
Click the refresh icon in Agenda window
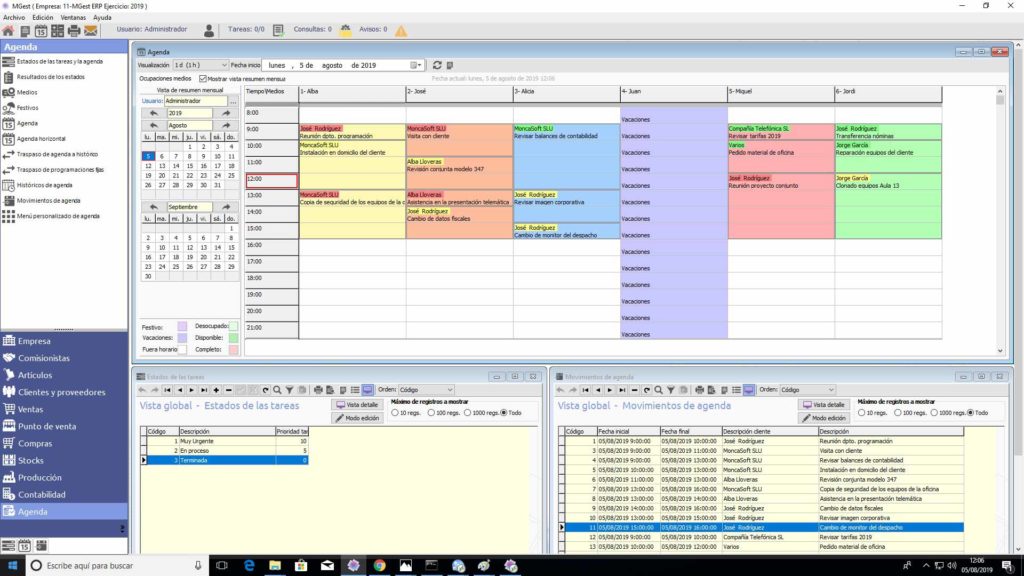pyautogui.click(x=437, y=65)
